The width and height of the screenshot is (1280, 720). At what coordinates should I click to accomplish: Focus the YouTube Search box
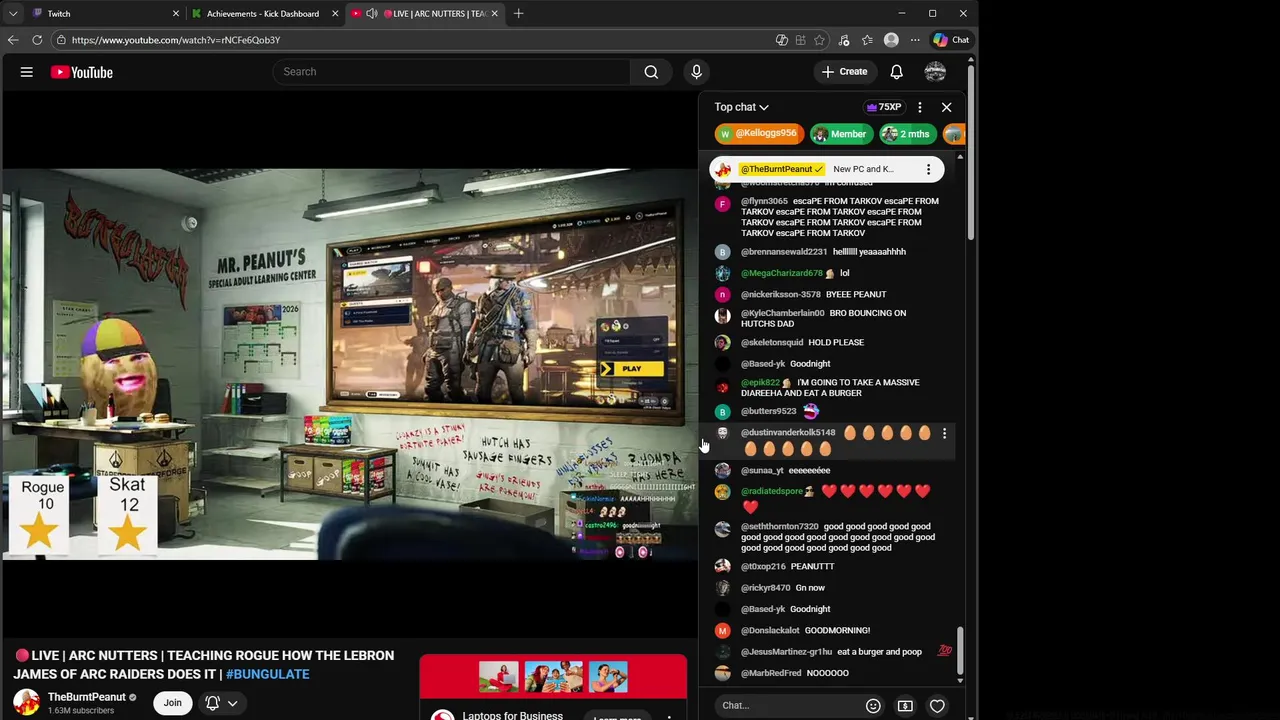pos(451,72)
